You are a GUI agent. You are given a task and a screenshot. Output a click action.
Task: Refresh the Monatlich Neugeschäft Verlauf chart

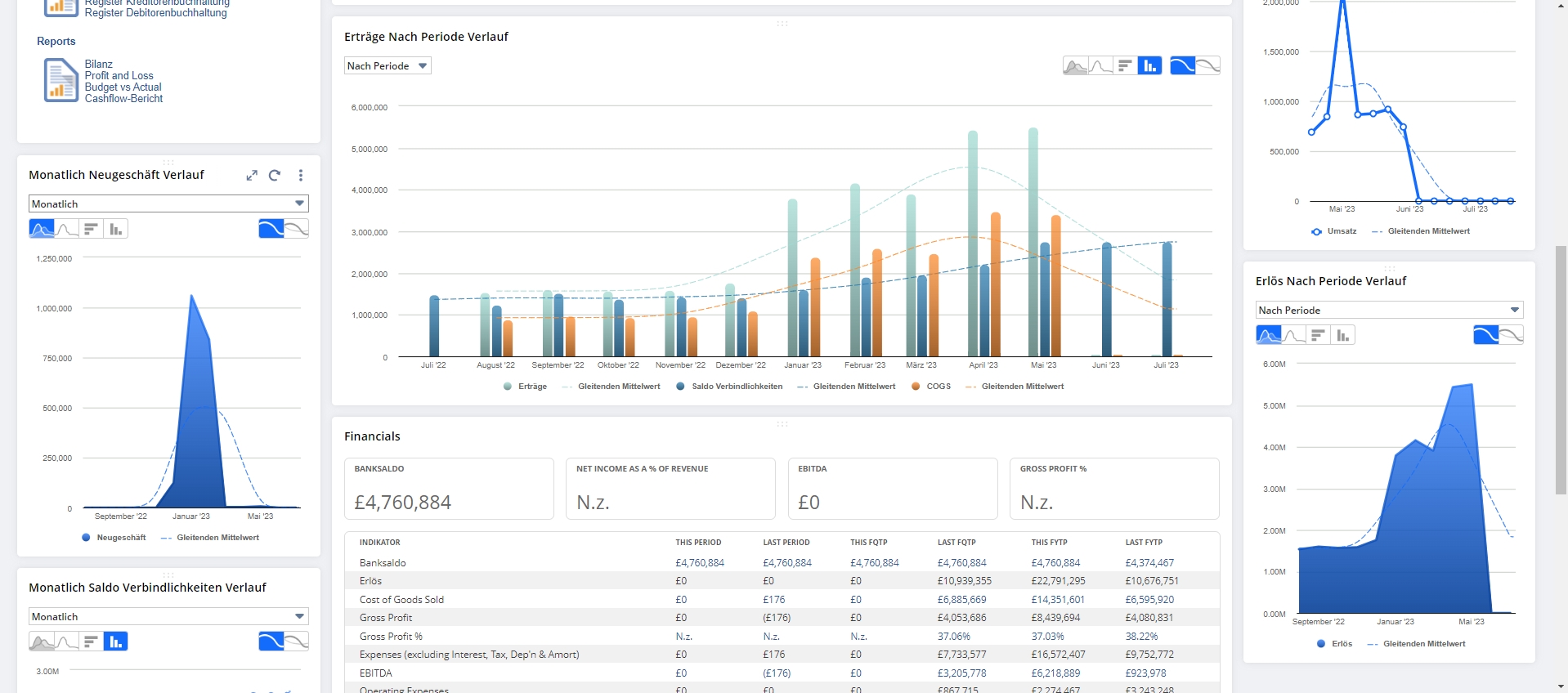tap(275, 175)
